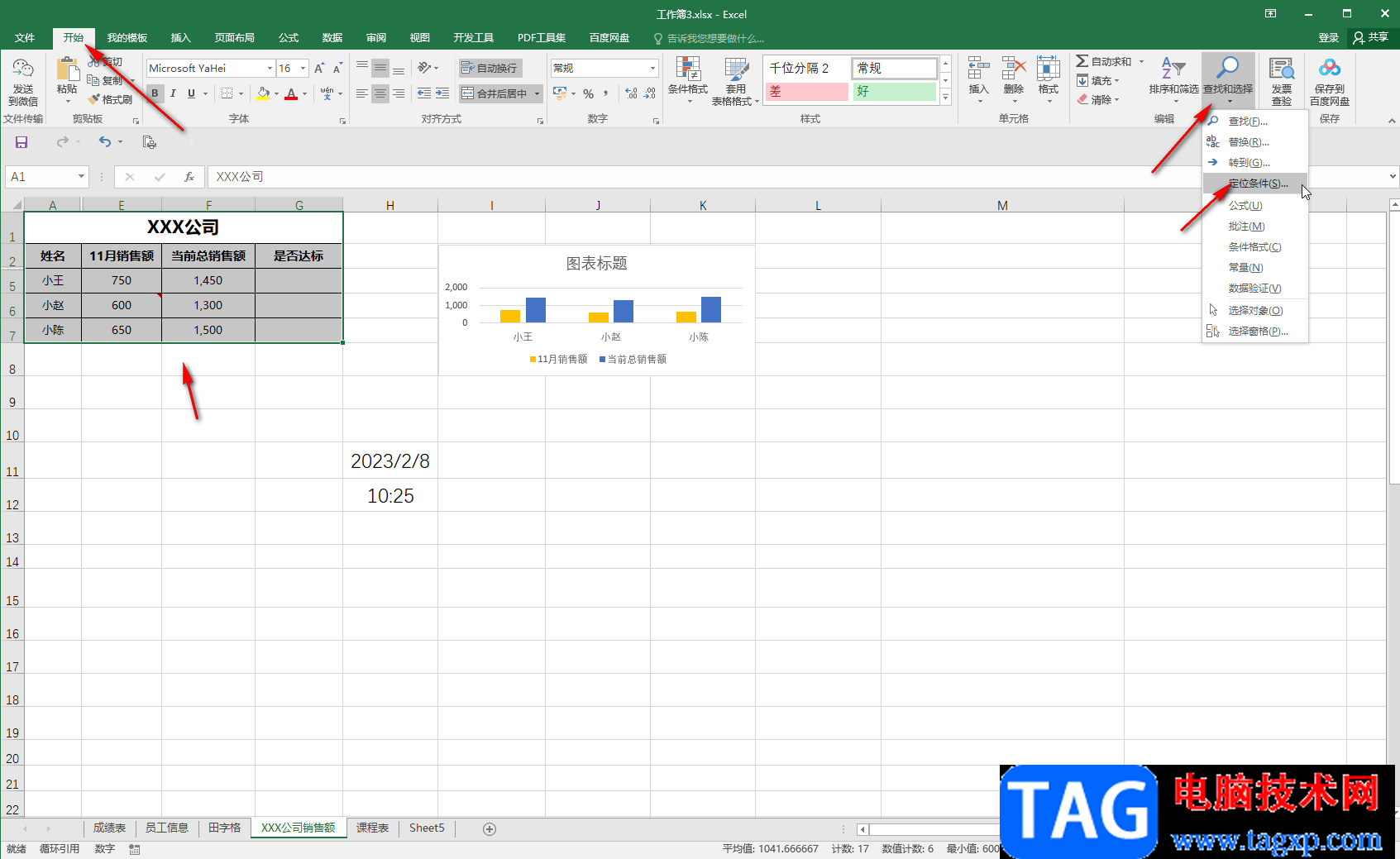The width and height of the screenshot is (1400, 859).
Task: Select the embedded chart titled 图表标题
Action: [x=596, y=310]
